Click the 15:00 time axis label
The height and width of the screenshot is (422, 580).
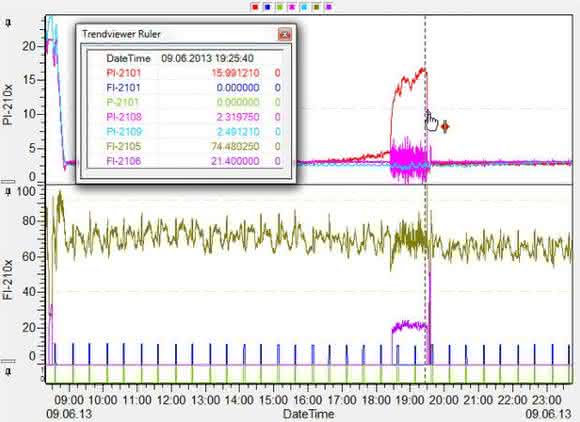coord(273,400)
